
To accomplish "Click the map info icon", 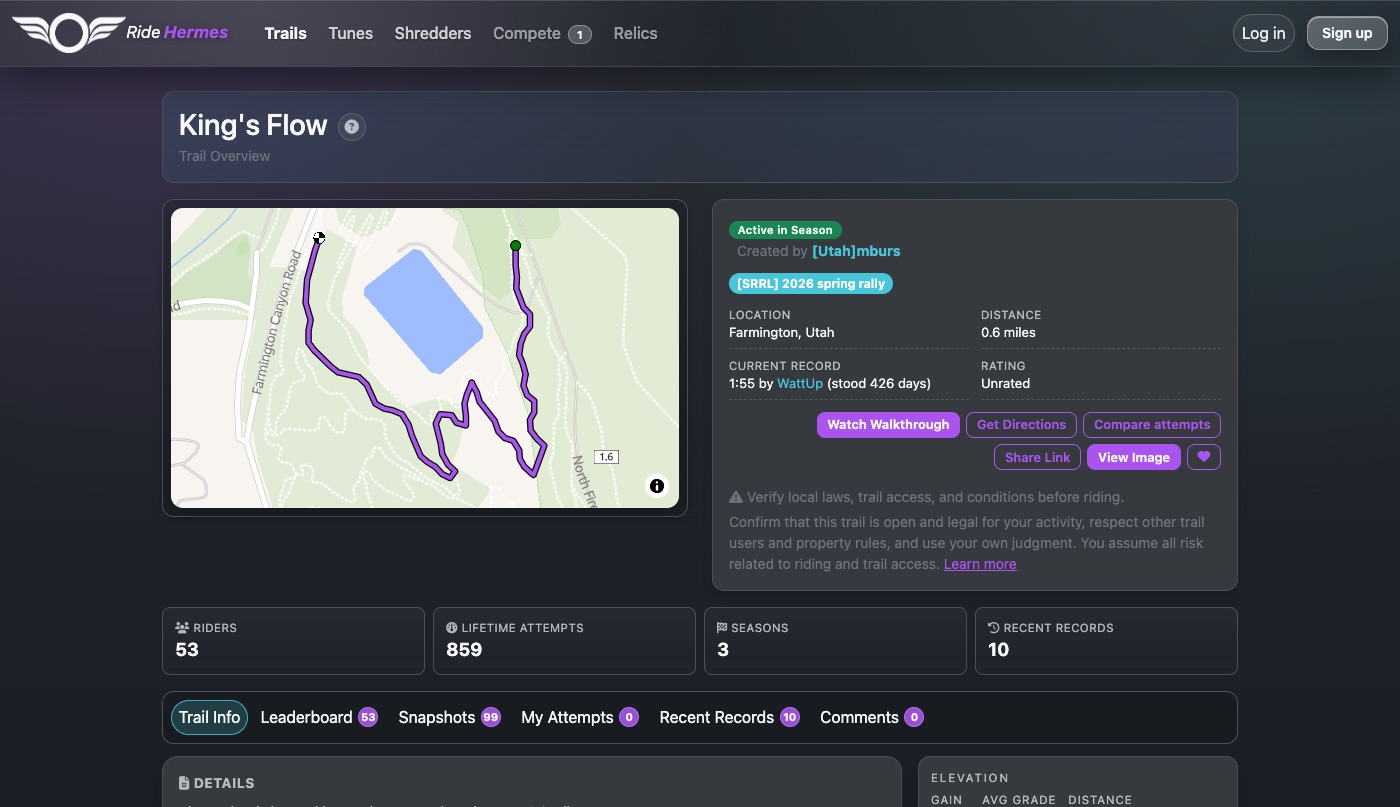I will tap(657, 486).
